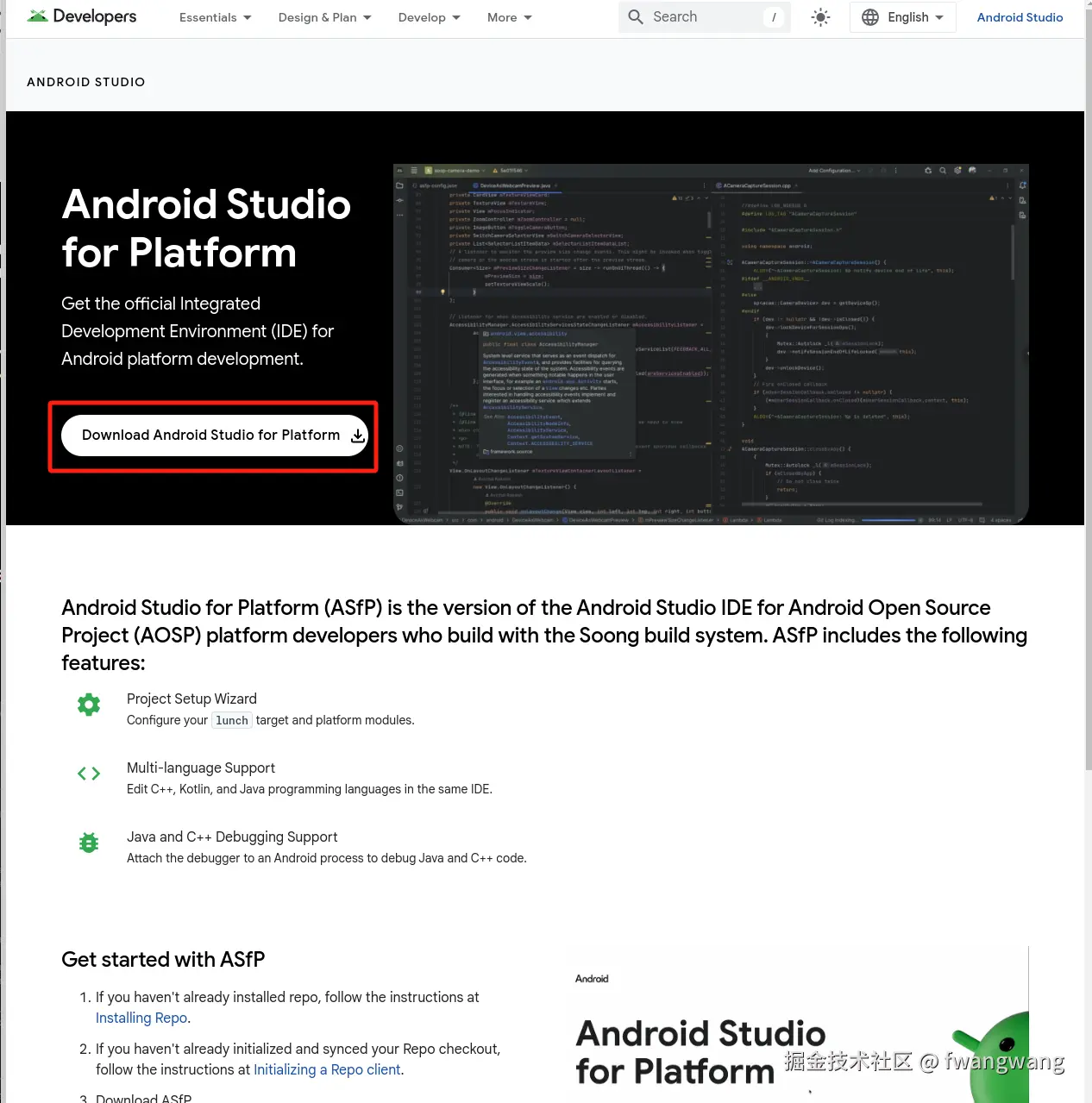Click the Initializing a Repo client link

pyautogui.click(x=327, y=1069)
